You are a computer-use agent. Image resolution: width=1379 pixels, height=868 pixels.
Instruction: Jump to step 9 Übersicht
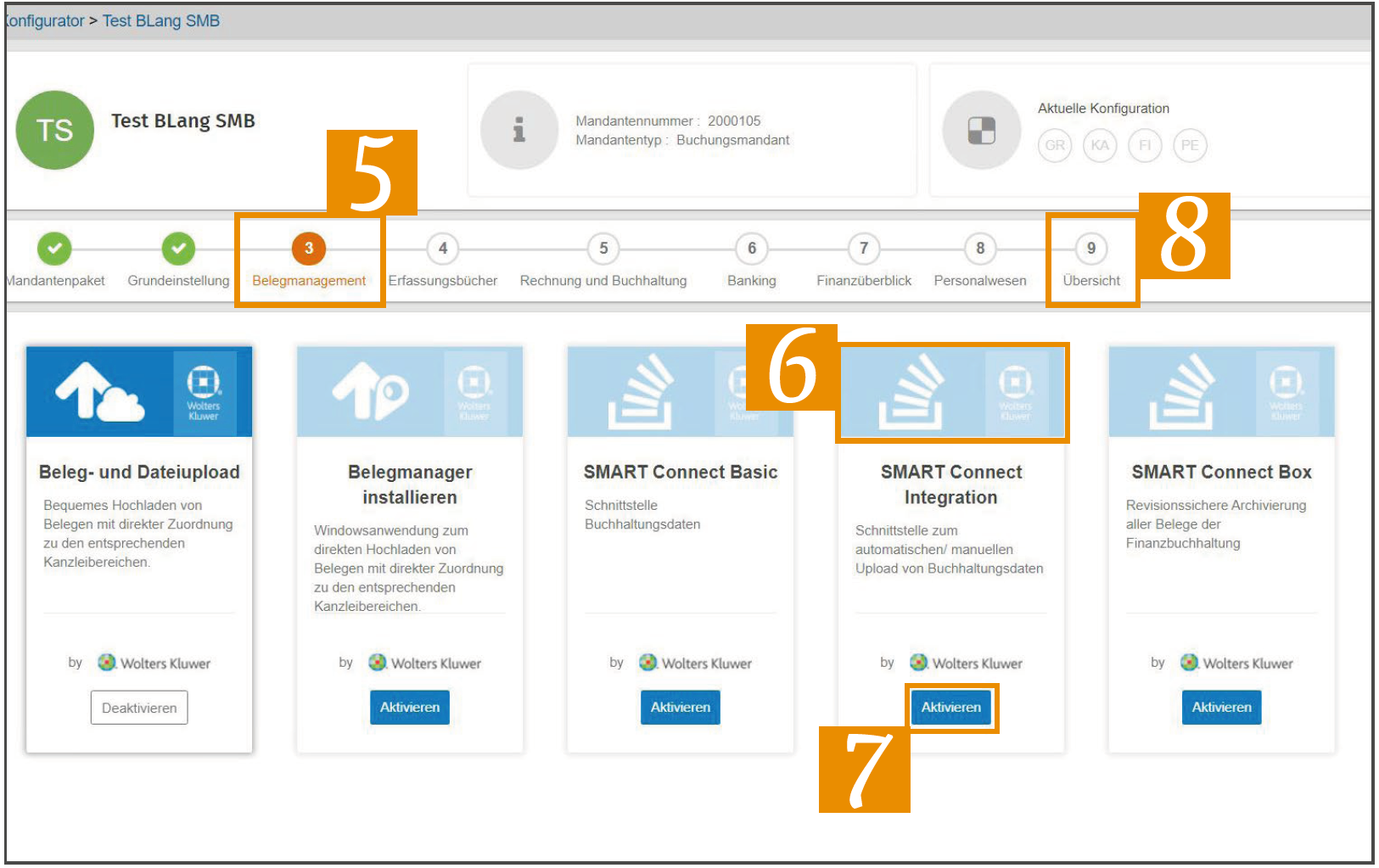click(x=1091, y=249)
